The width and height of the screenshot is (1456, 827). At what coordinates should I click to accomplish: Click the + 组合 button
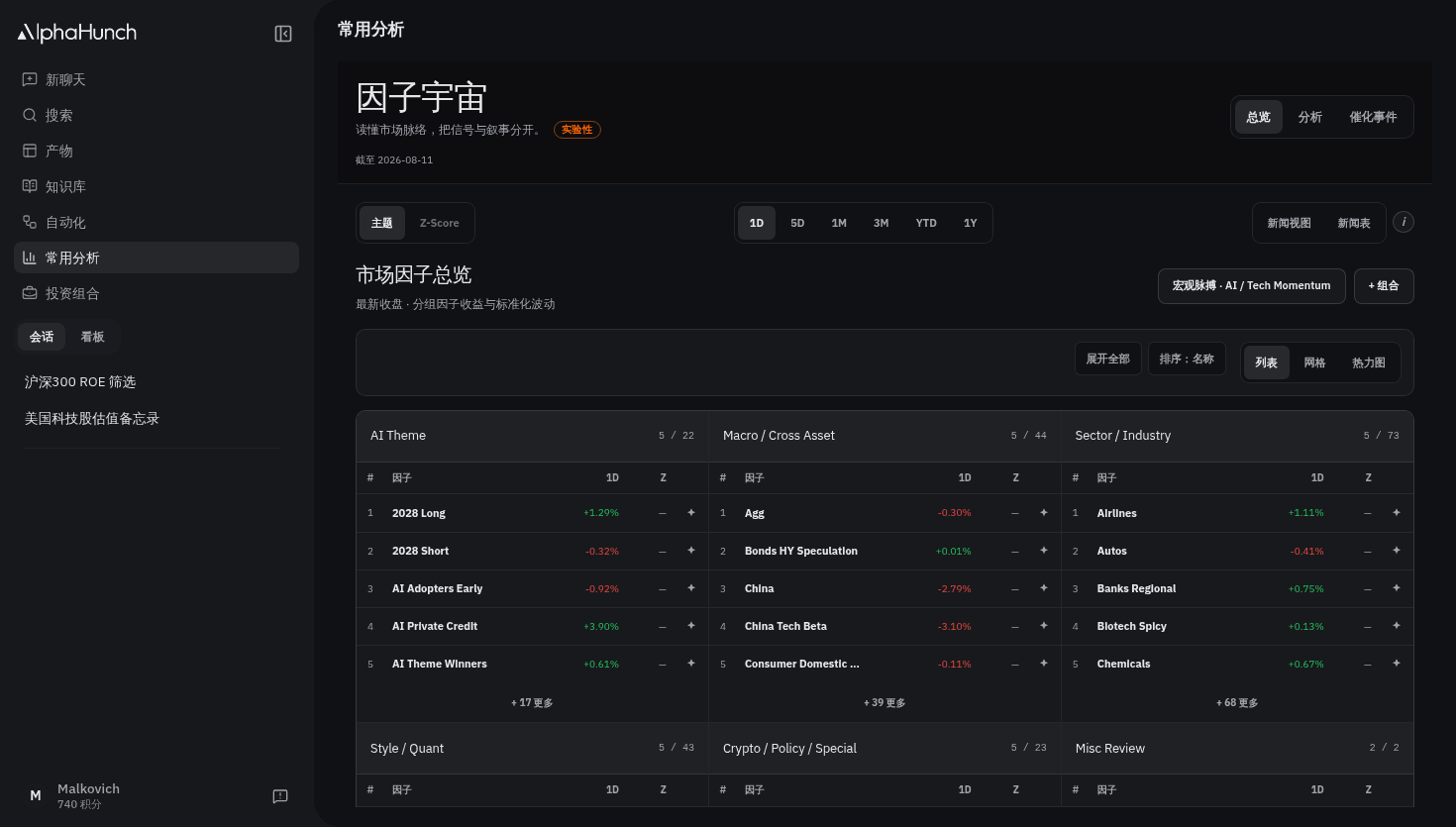pos(1384,286)
